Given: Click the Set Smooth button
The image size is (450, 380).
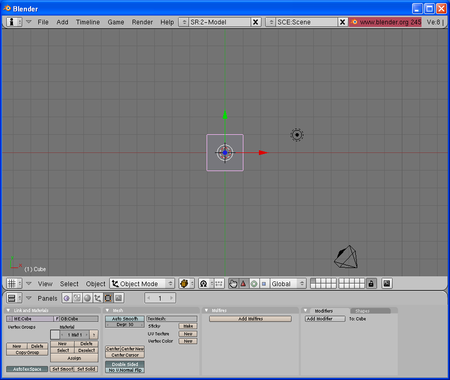Looking at the screenshot, I should click(62, 369).
